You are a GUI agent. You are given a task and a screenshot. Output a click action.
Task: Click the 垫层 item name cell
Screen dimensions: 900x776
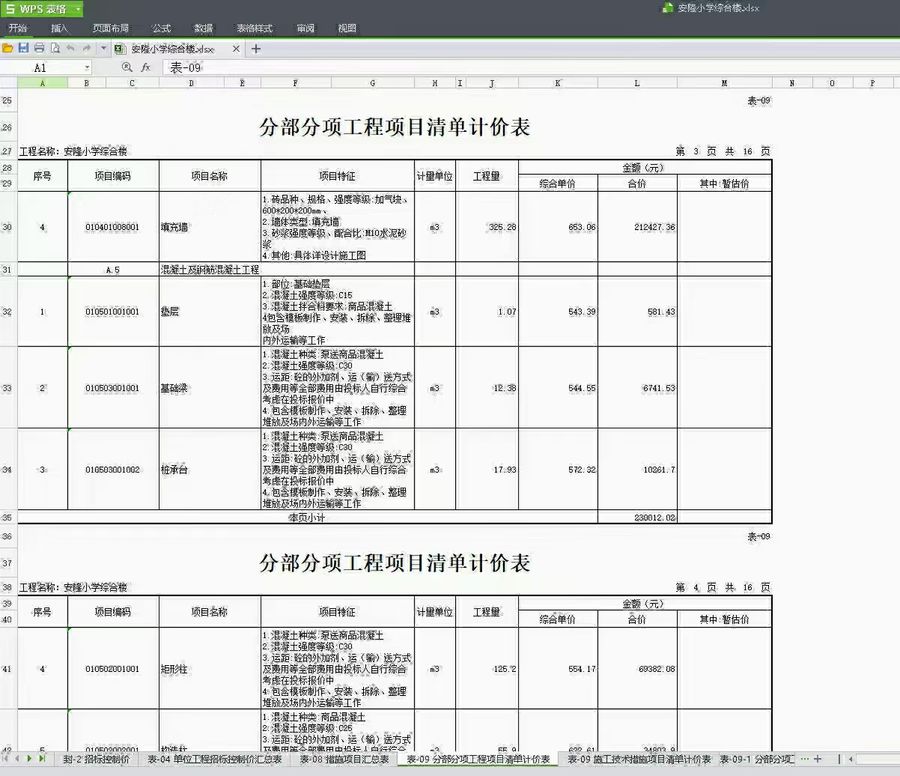[210, 312]
